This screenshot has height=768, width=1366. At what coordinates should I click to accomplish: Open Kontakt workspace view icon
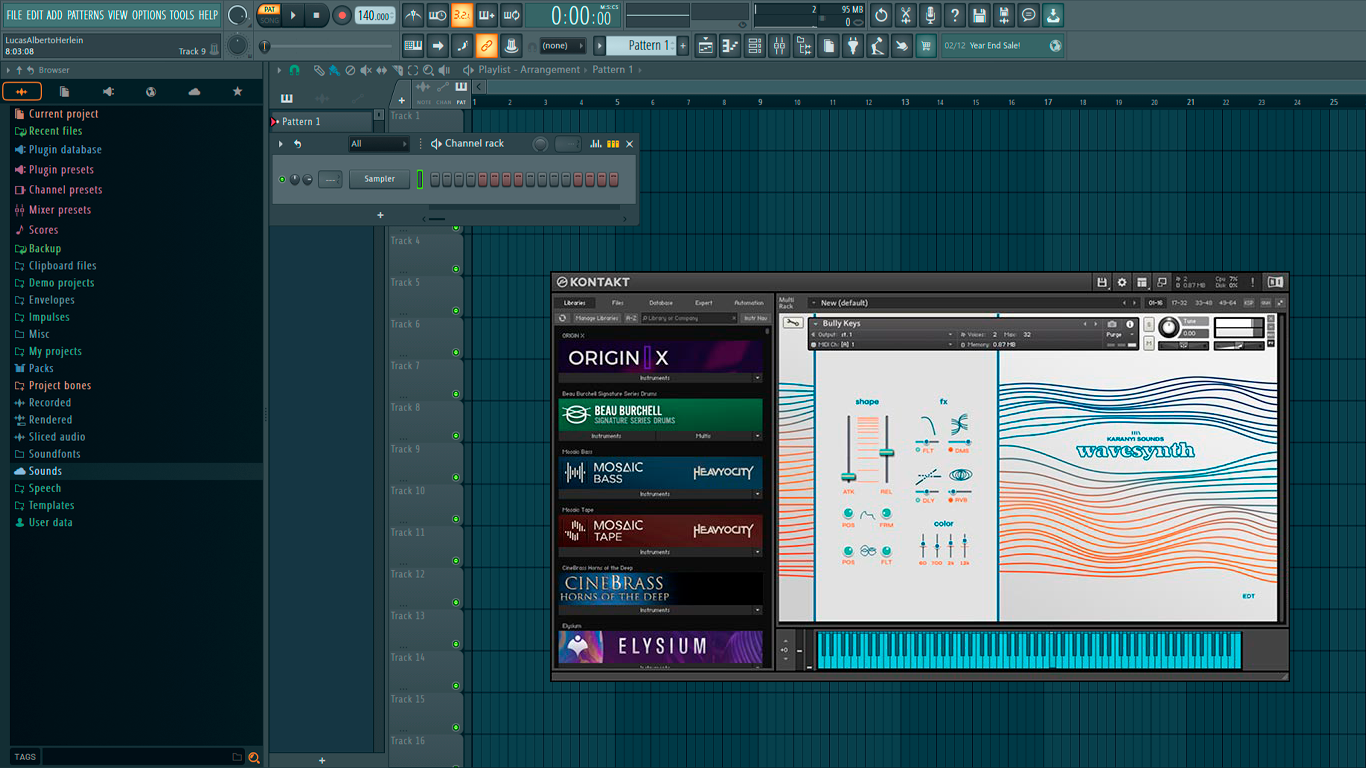(1142, 283)
